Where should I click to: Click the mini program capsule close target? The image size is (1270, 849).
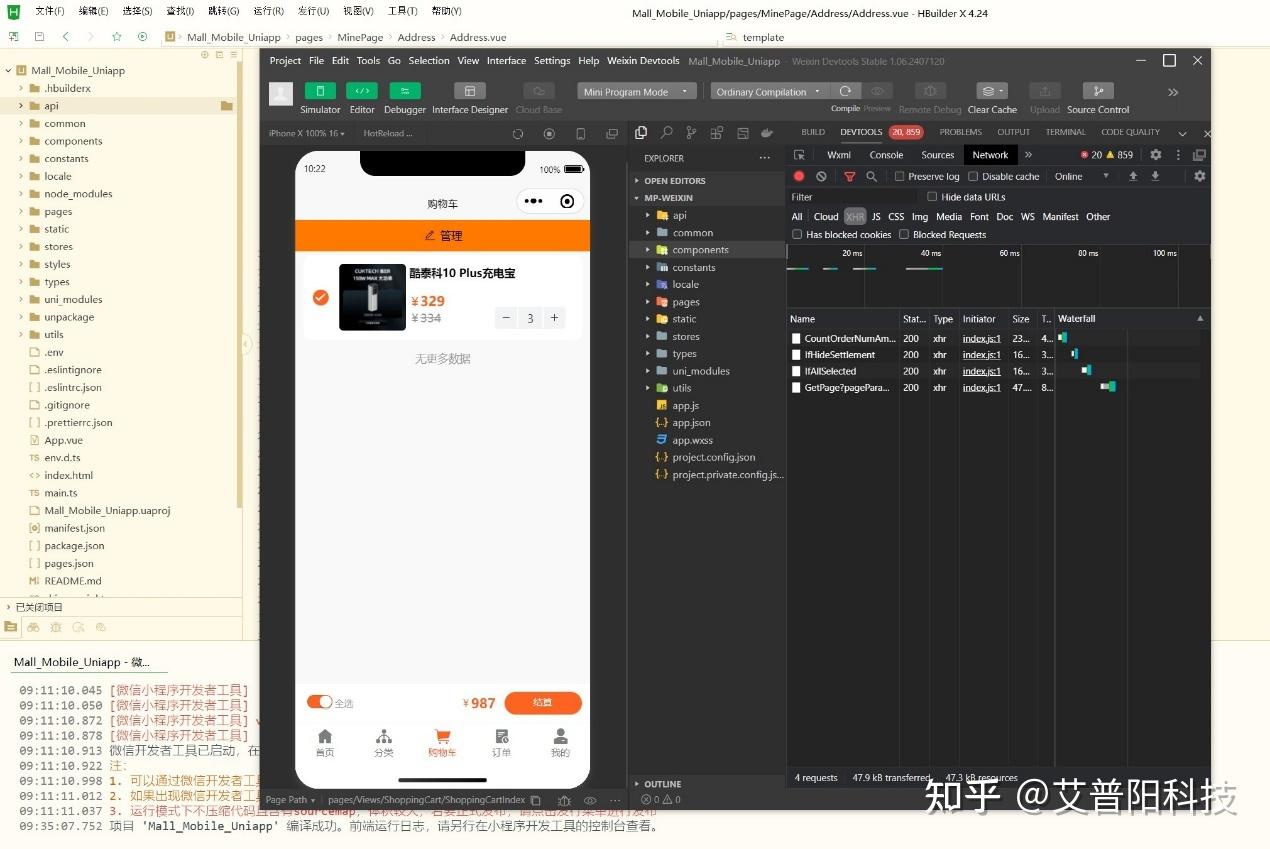(567, 201)
